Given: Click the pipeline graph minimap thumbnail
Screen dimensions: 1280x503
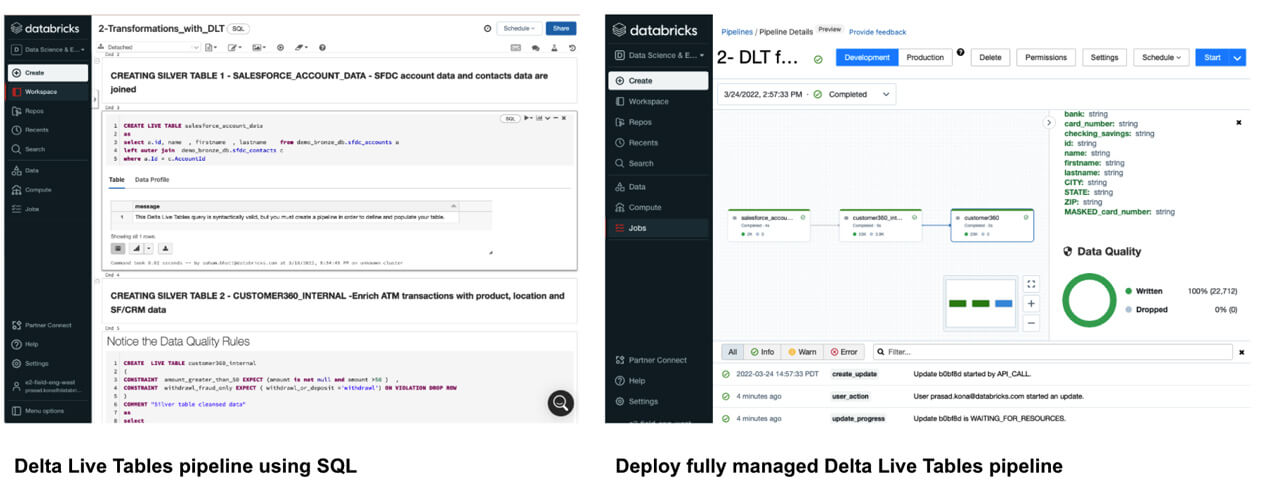Looking at the screenshot, I should 980,303.
